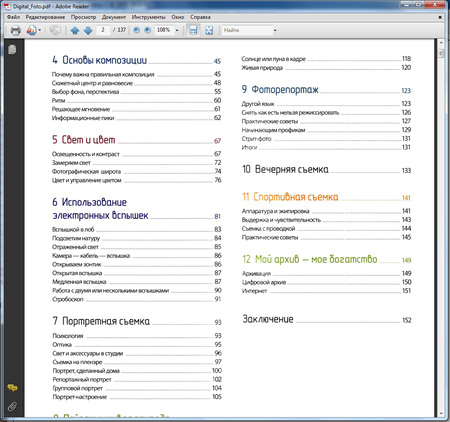Open the Файл menu
The height and width of the screenshot is (422, 450).
click(14, 17)
